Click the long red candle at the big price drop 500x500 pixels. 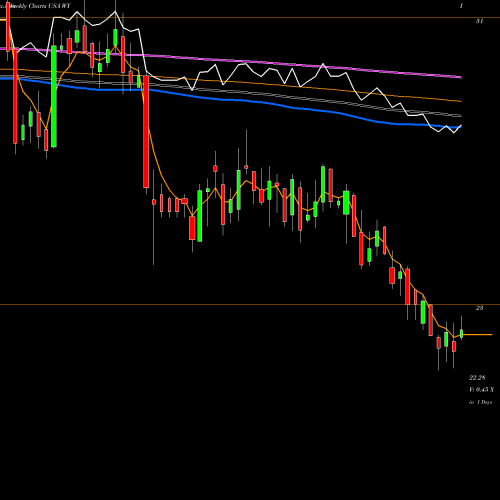146,132
